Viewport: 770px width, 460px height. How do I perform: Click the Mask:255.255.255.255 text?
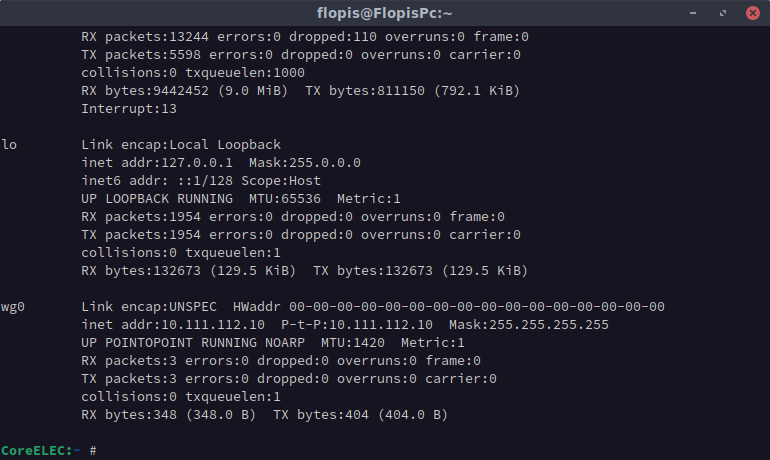click(529, 325)
